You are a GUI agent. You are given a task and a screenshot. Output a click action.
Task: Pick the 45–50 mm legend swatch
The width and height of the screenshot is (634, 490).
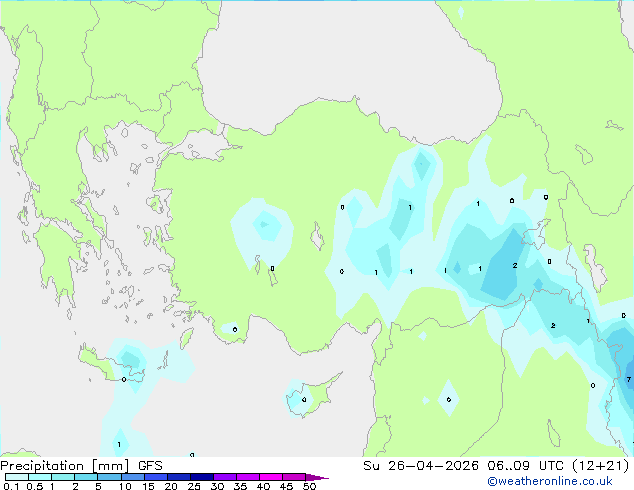tap(294, 477)
